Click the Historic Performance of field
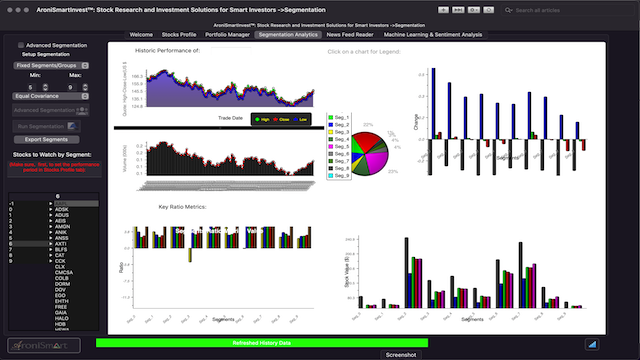The height and width of the screenshot is (360, 640). pyautogui.click(x=231, y=51)
